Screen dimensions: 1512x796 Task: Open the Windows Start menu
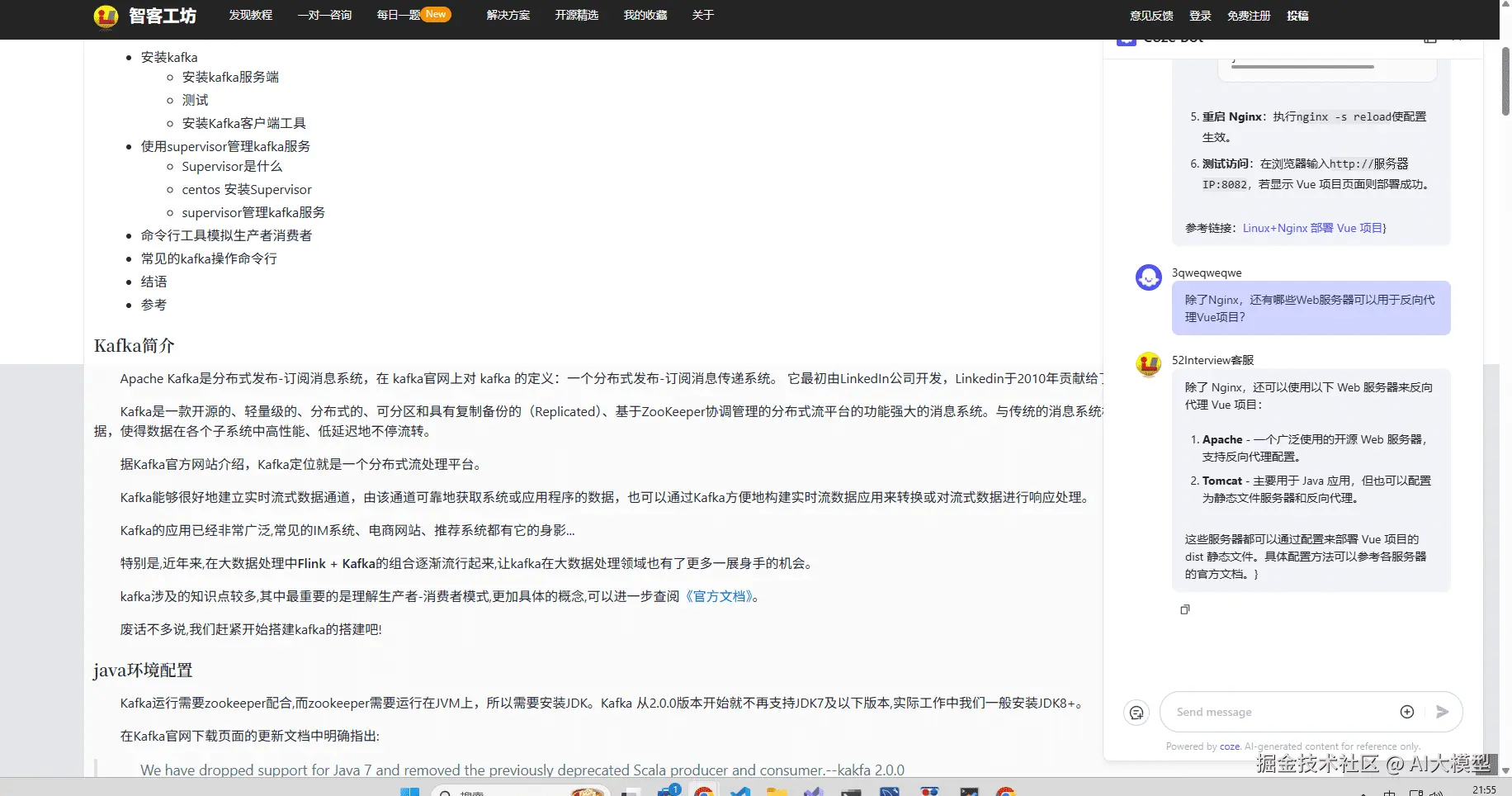pos(409,792)
